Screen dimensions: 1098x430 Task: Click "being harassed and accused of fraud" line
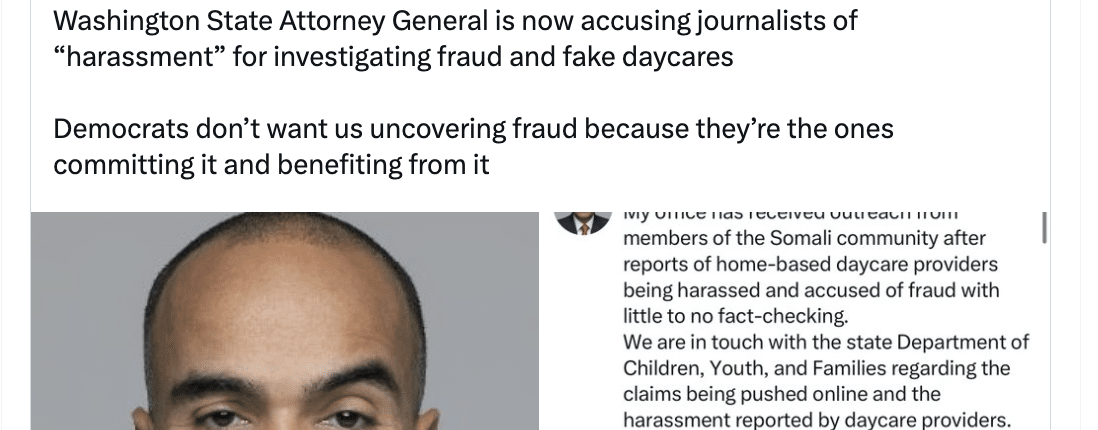811,290
